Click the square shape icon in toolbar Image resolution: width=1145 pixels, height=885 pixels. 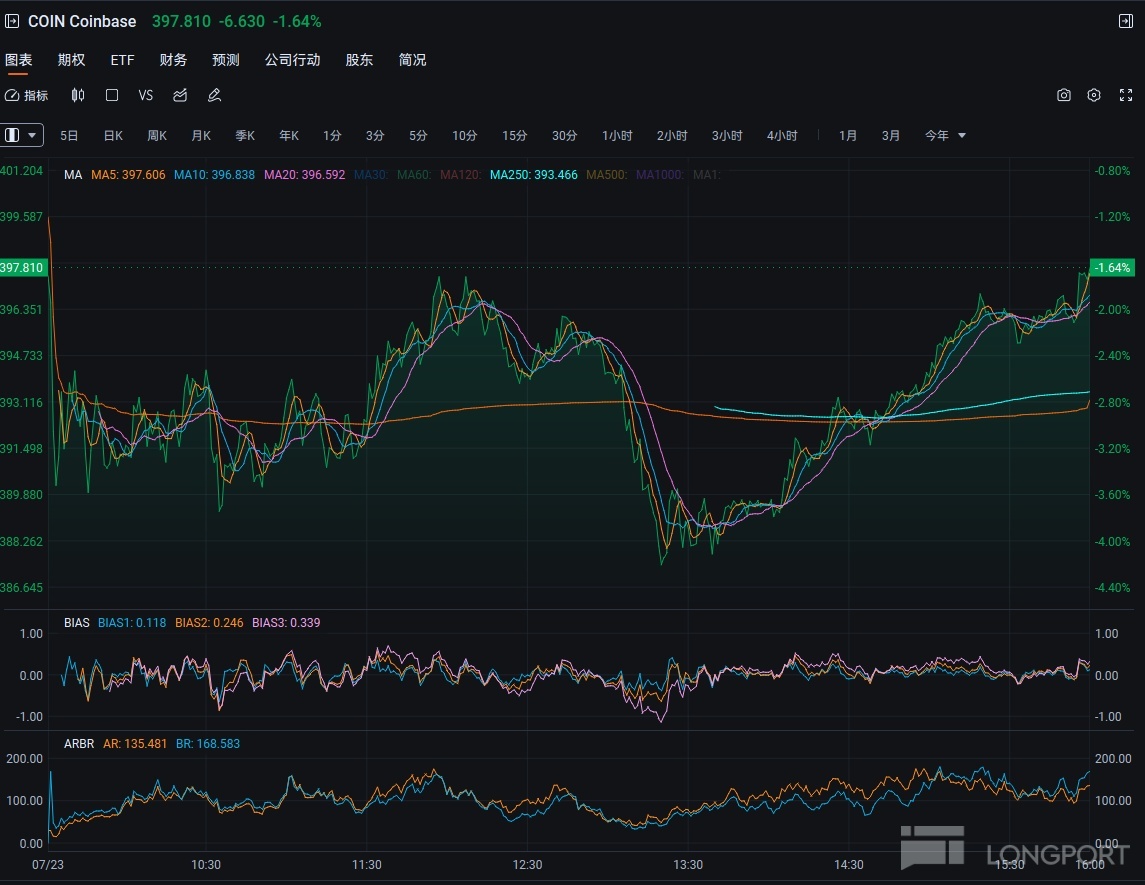(112, 95)
